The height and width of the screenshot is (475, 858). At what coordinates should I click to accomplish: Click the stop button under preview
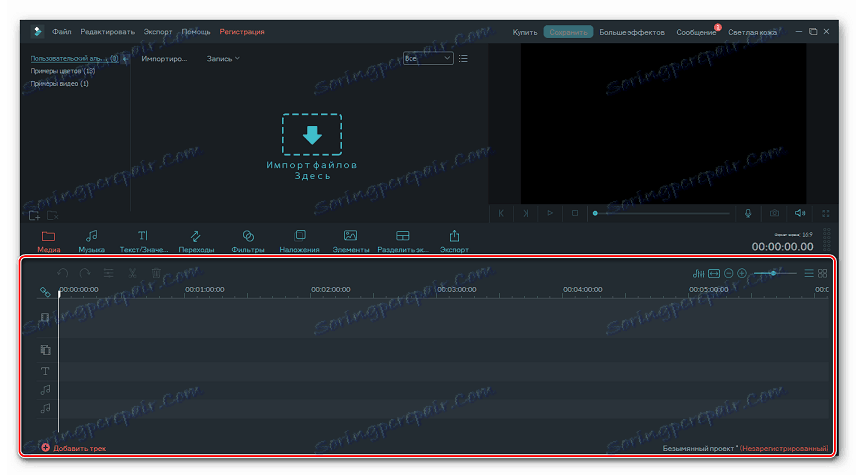pos(575,213)
